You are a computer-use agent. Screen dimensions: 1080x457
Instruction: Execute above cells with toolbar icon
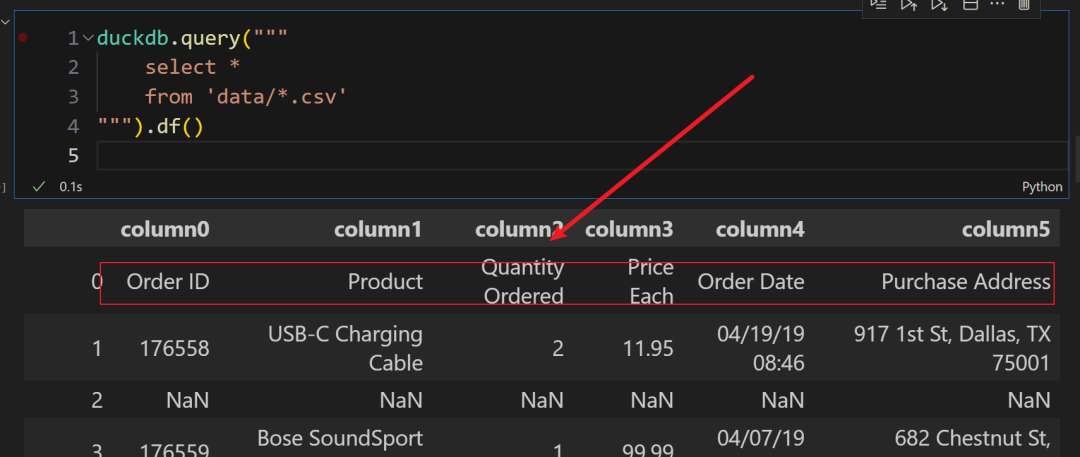click(x=909, y=5)
